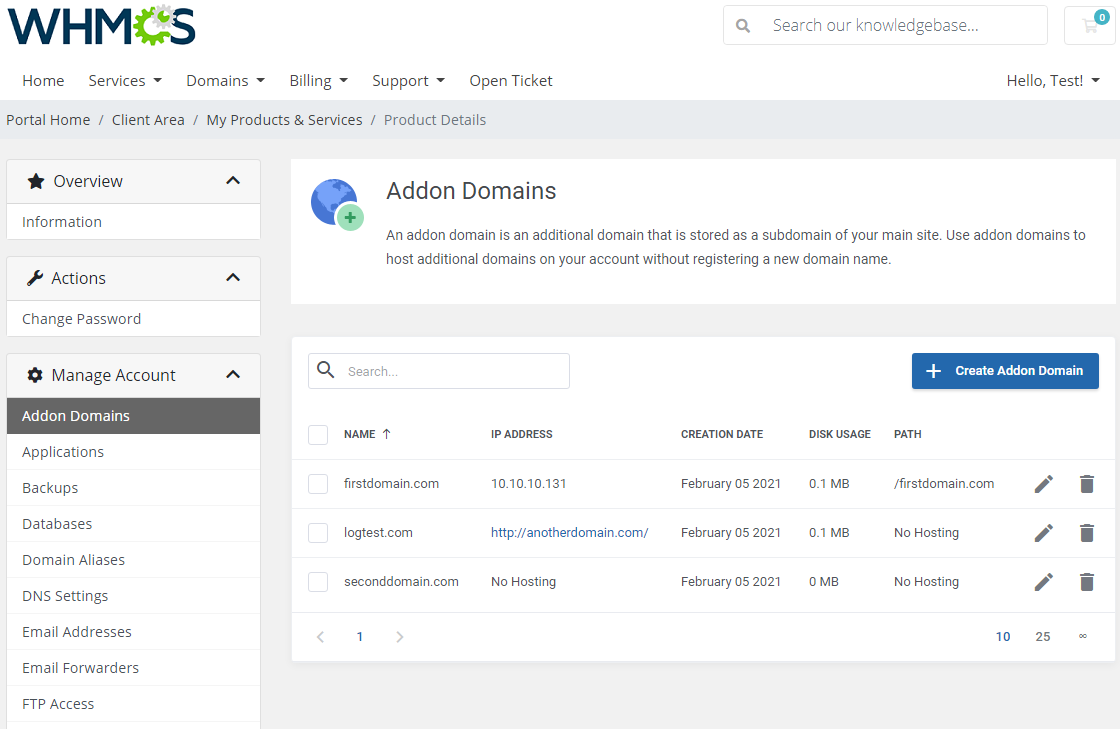This screenshot has width=1120, height=729.
Task: Check the logtest.com row checkbox
Action: [x=318, y=533]
